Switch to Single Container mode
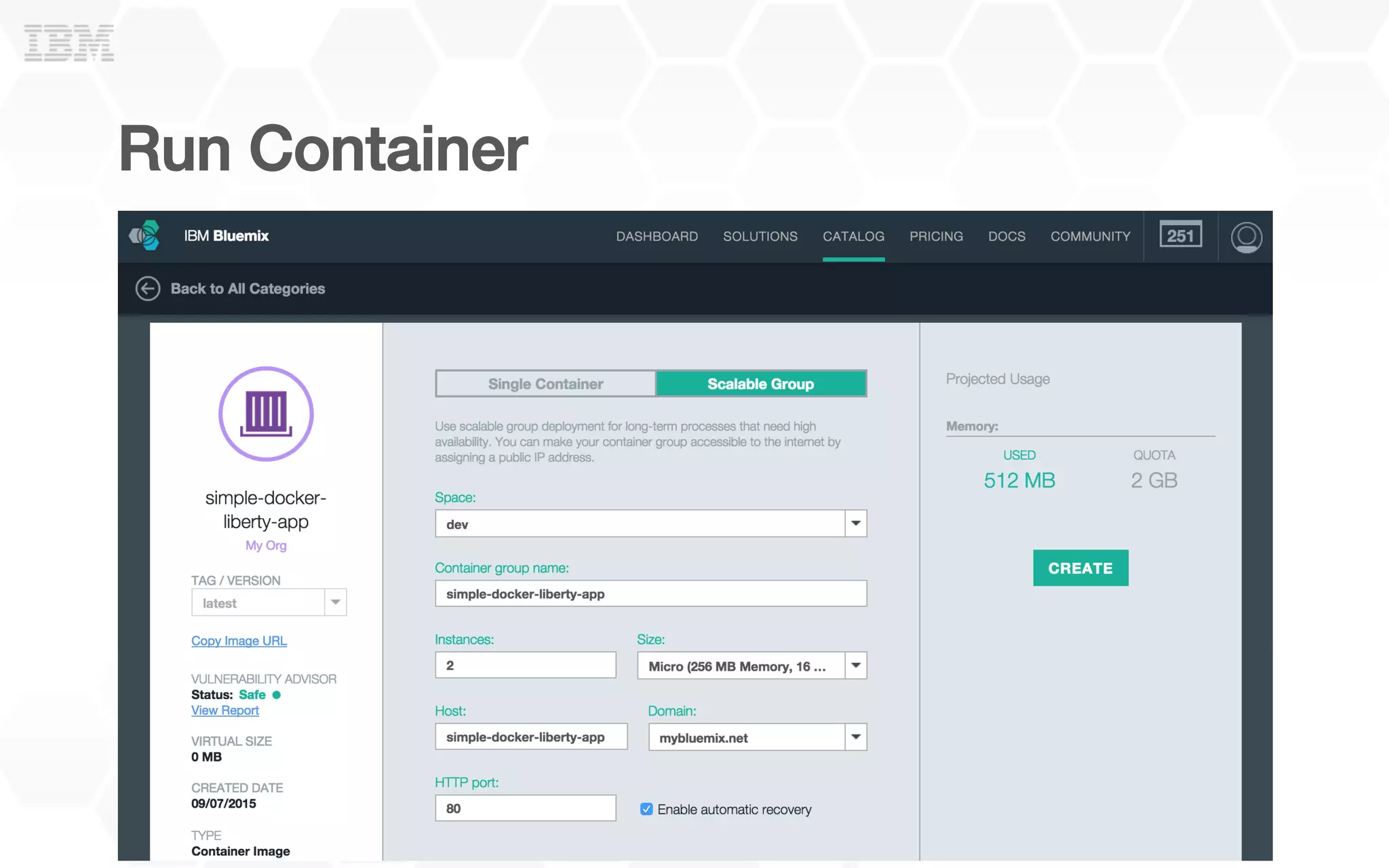This screenshot has height=868, width=1389. (545, 384)
